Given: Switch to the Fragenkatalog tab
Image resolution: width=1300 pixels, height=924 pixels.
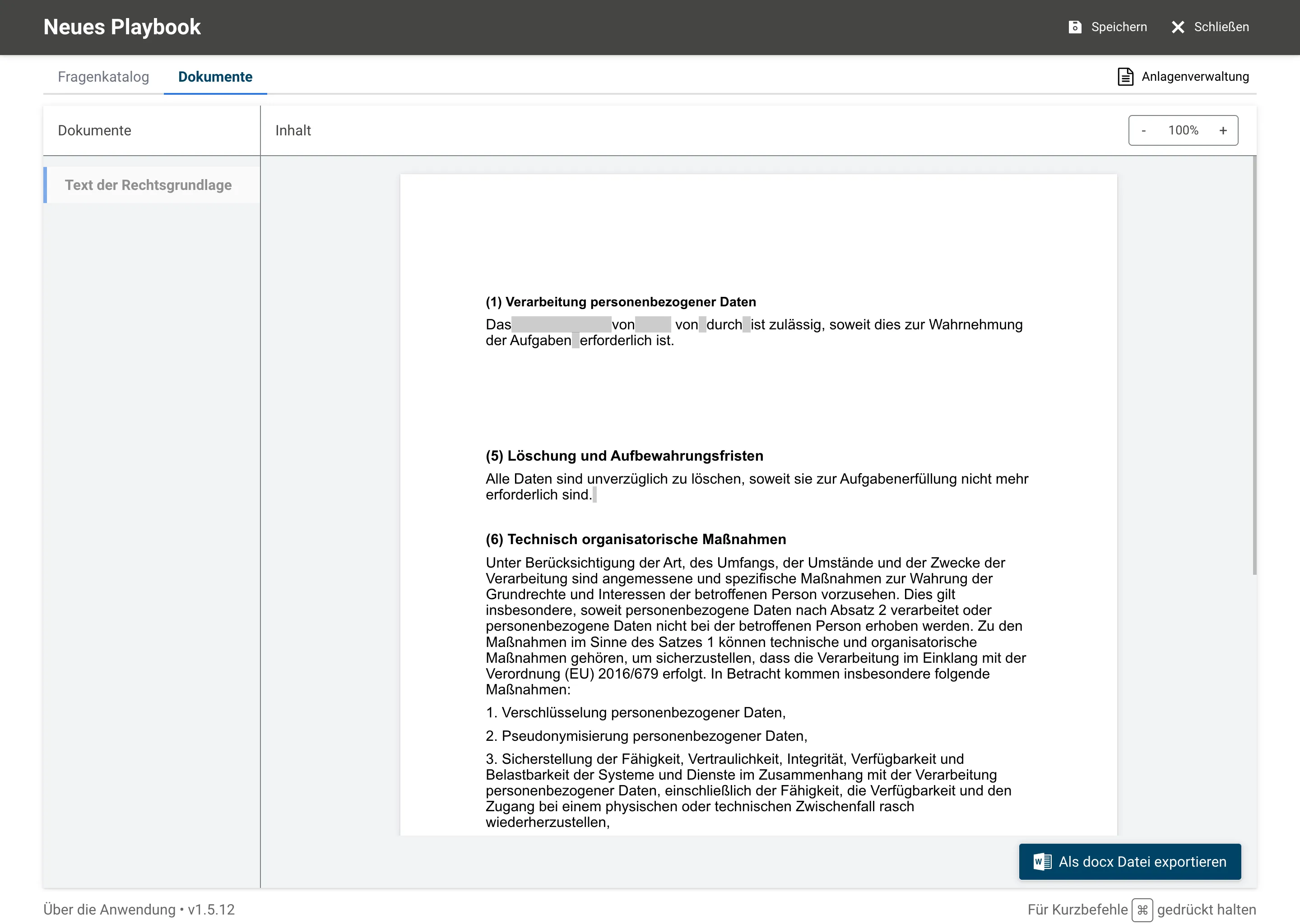Looking at the screenshot, I should [x=103, y=77].
